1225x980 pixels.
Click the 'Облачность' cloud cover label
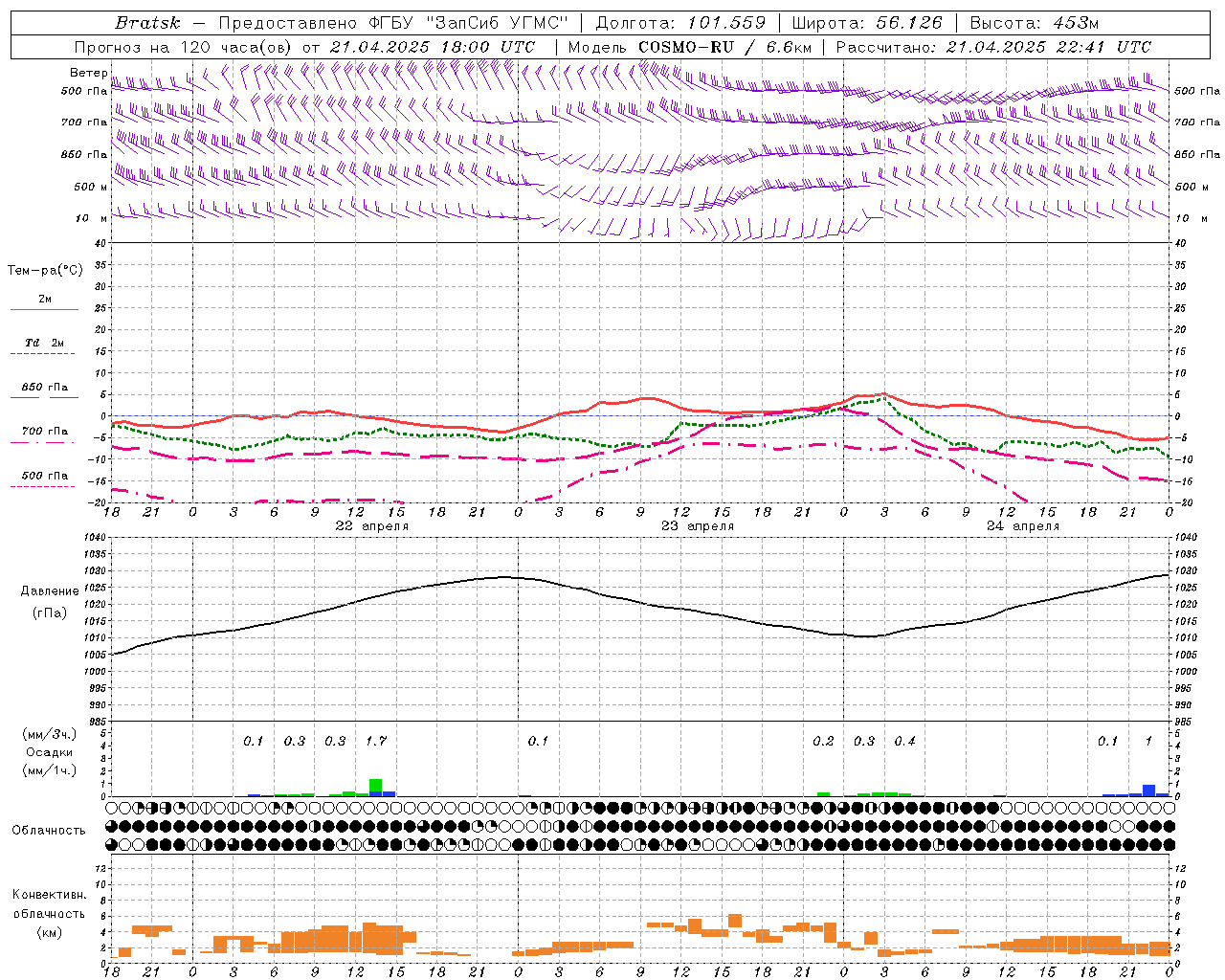49,830
